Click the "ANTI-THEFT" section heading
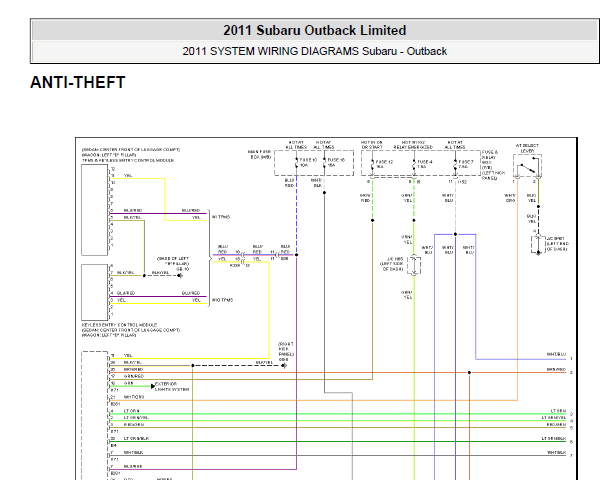Image resolution: width=606 pixels, height=480 pixels. click(78, 82)
